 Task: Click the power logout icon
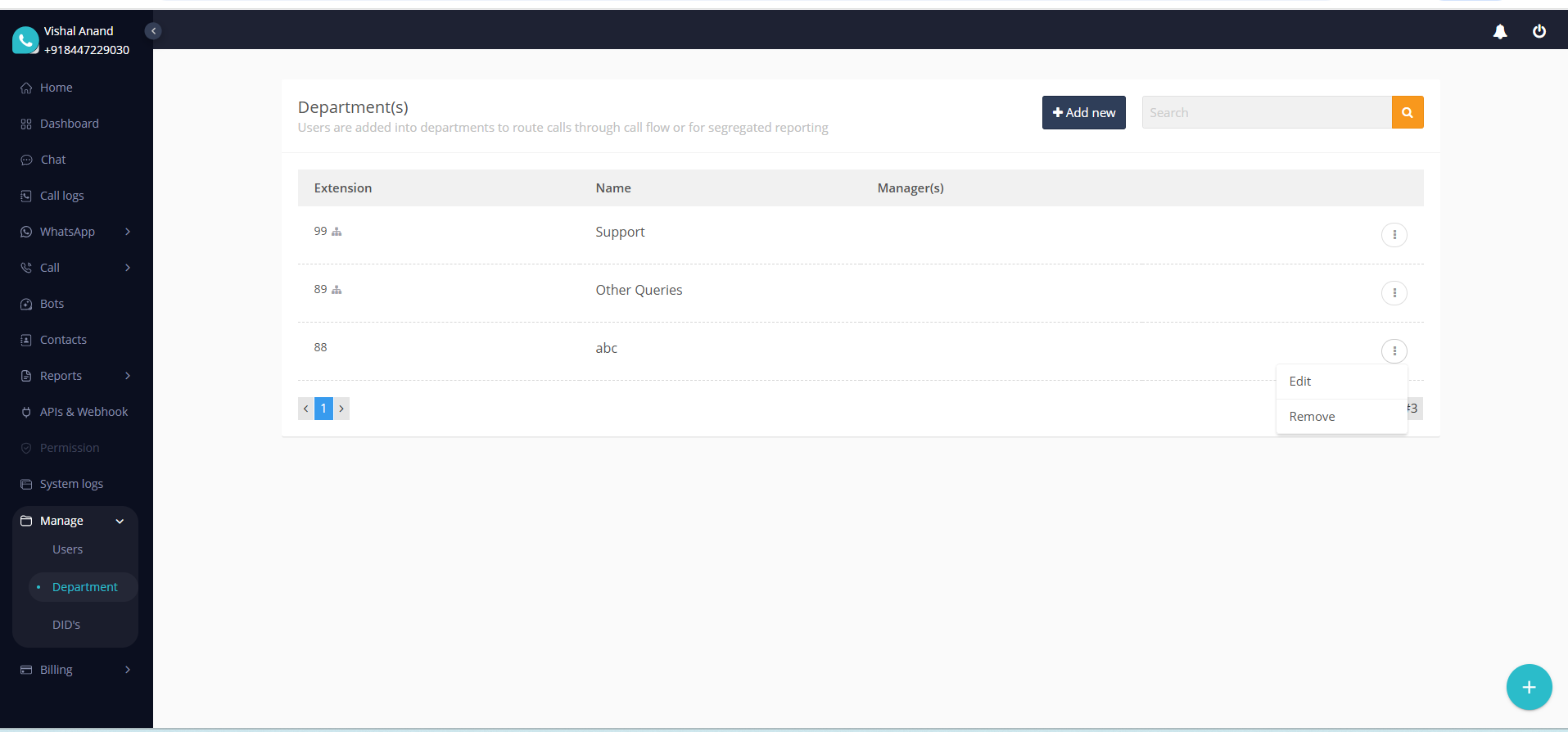coord(1539,31)
